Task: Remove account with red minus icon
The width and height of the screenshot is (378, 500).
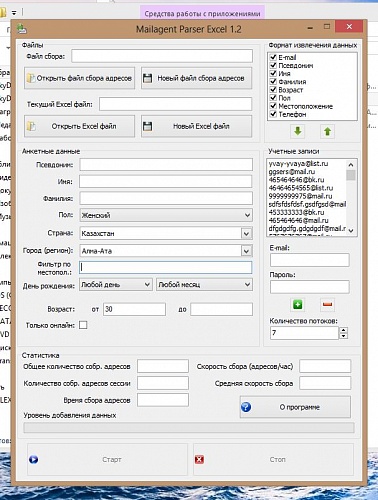Action: [x=327, y=304]
